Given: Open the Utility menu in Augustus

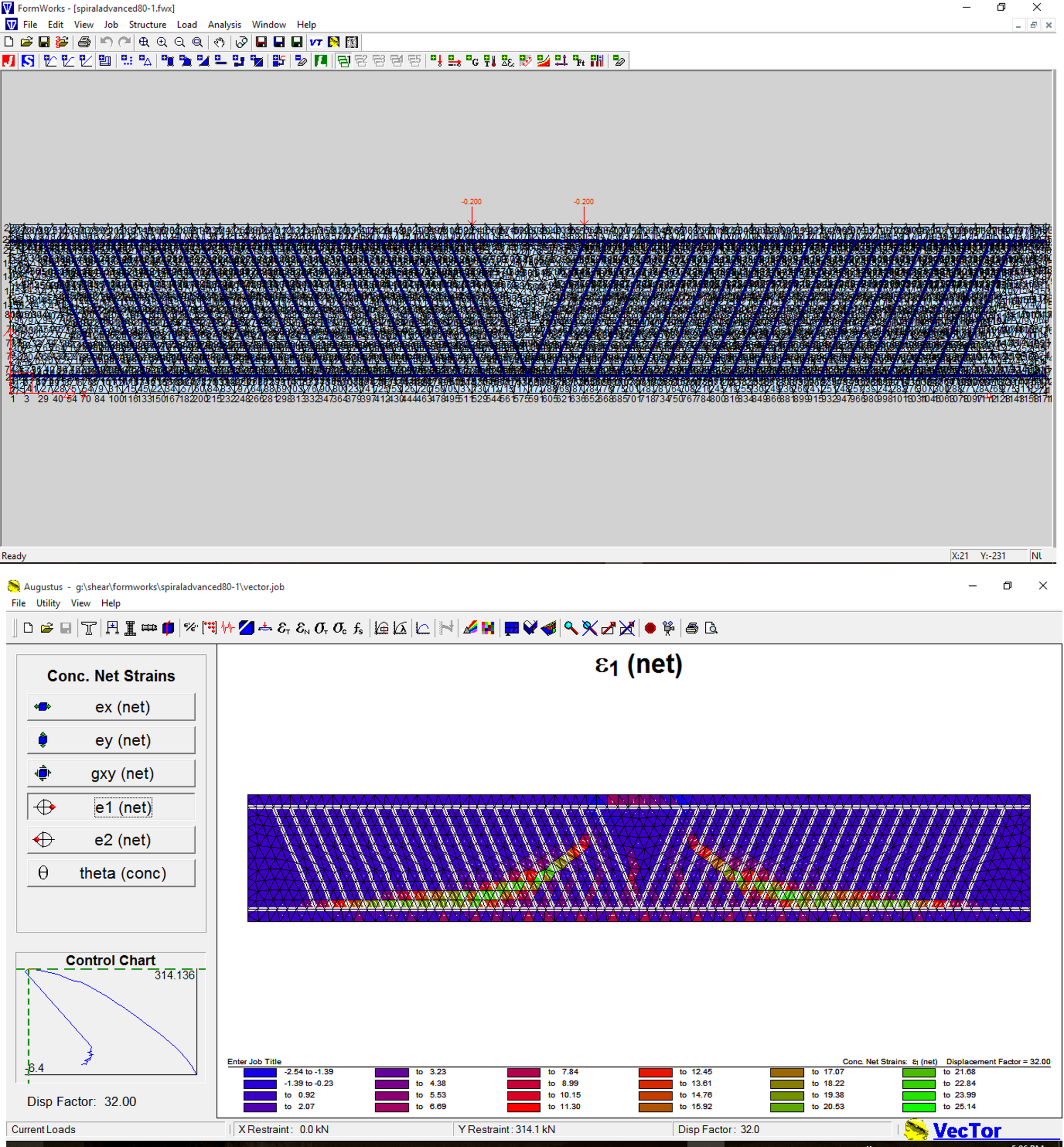Looking at the screenshot, I should [x=48, y=603].
